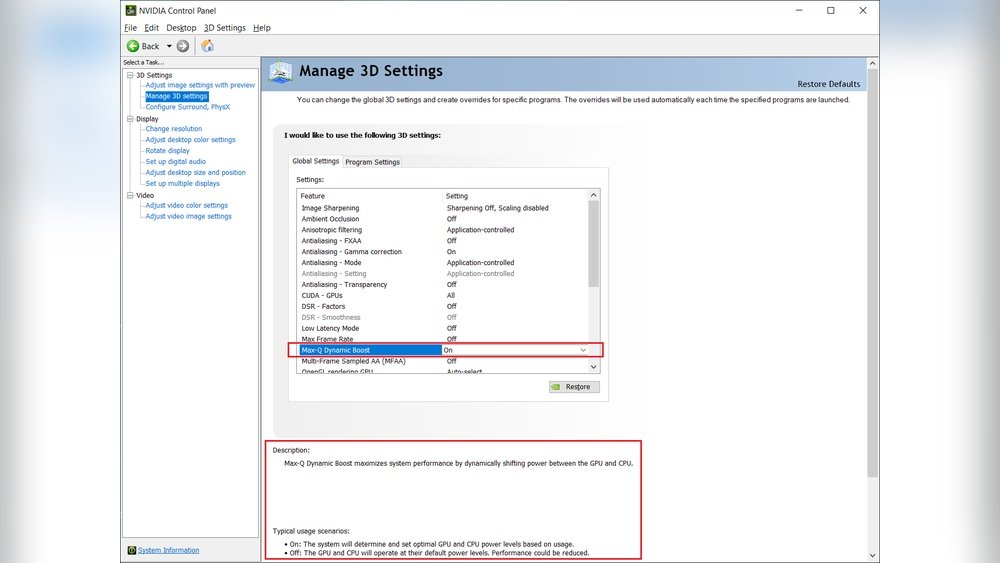This screenshot has height=563, width=1000.
Task: Select Manage 3D settings in task tree
Action: [x=177, y=96]
